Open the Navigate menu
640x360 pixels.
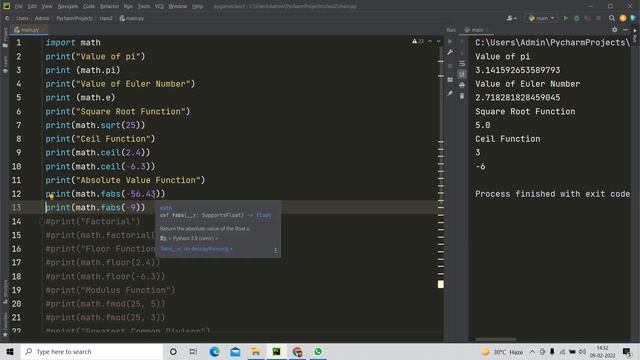pos(68,6)
